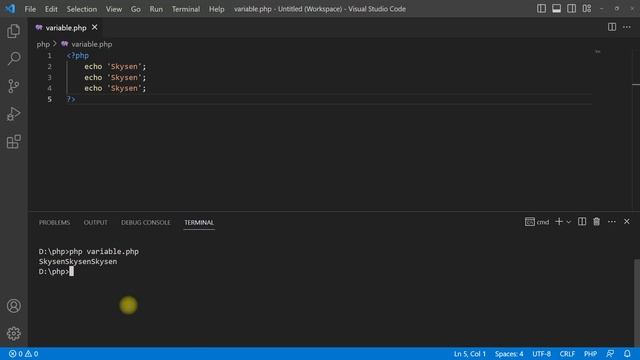
Task: Place cursor on line 2 echo statement
Action: (x=115, y=67)
